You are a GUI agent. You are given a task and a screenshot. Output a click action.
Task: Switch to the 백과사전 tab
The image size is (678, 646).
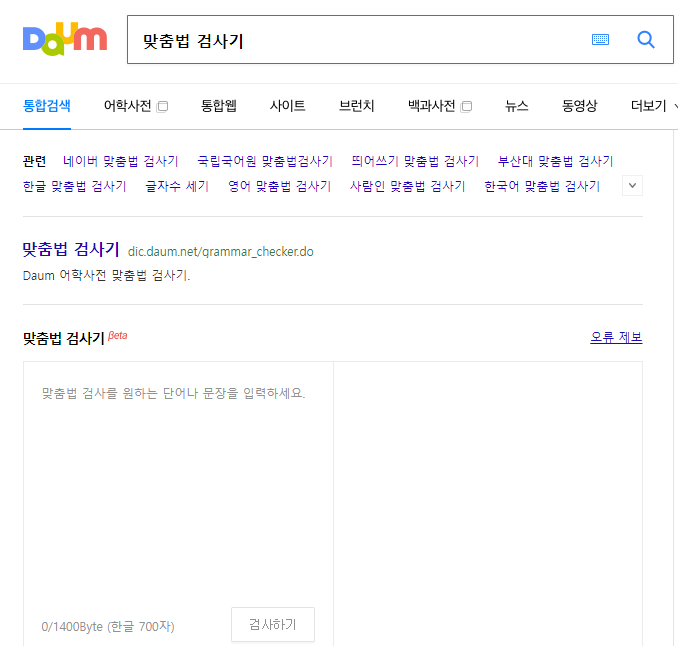coord(432,106)
